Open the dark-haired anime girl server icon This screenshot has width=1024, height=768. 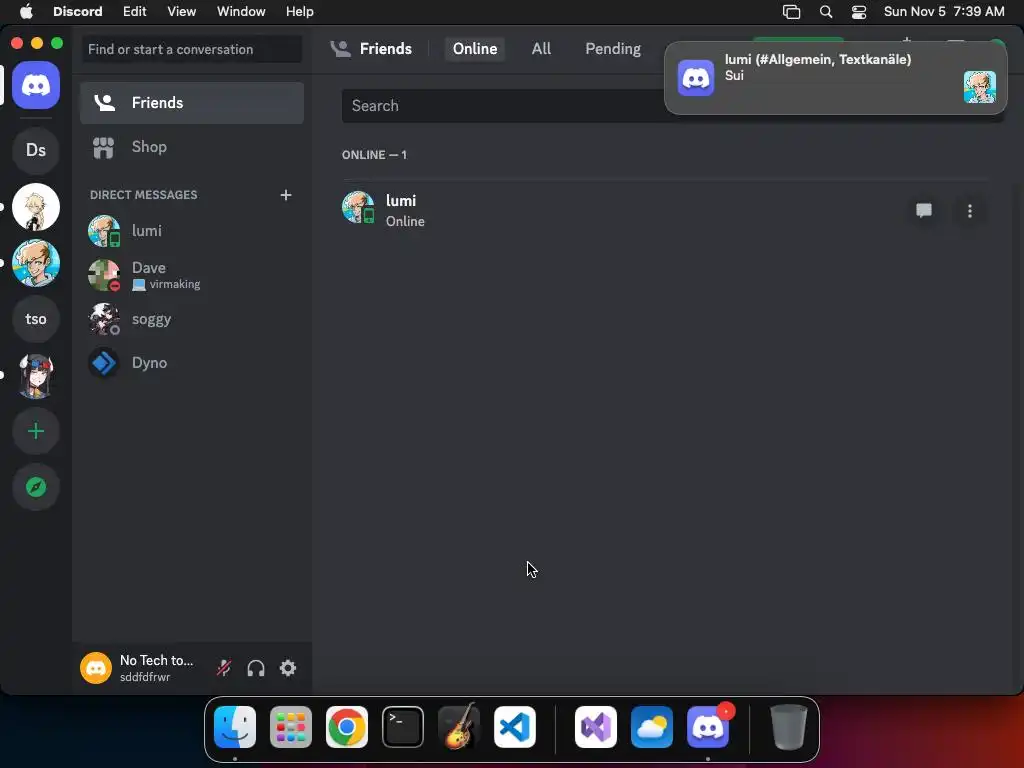coord(36,376)
